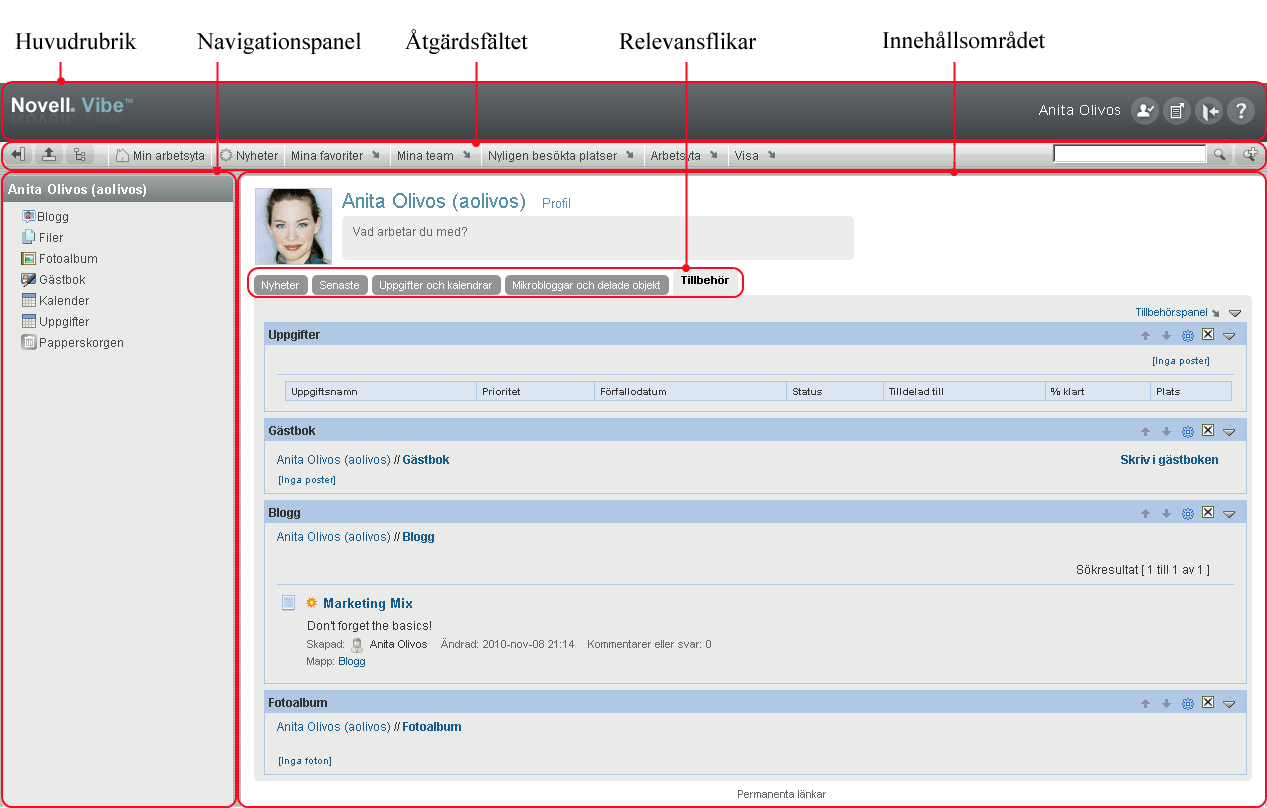
Task: Click the Profil link
Action: click(x=556, y=203)
